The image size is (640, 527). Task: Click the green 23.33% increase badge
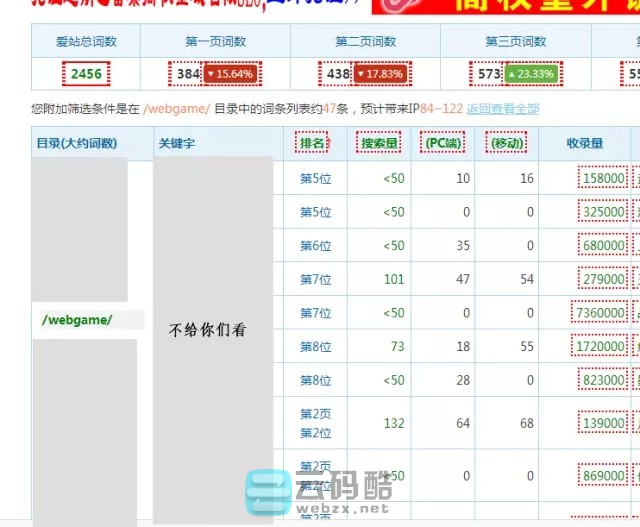[x=530, y=74]
